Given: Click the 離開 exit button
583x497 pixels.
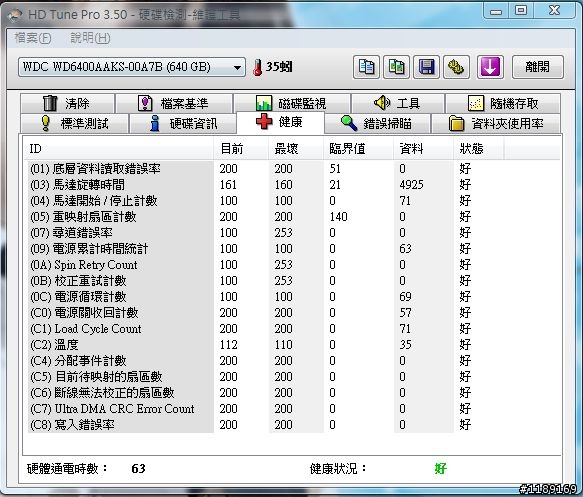Looking at the screenshot, I should point(538,67).
